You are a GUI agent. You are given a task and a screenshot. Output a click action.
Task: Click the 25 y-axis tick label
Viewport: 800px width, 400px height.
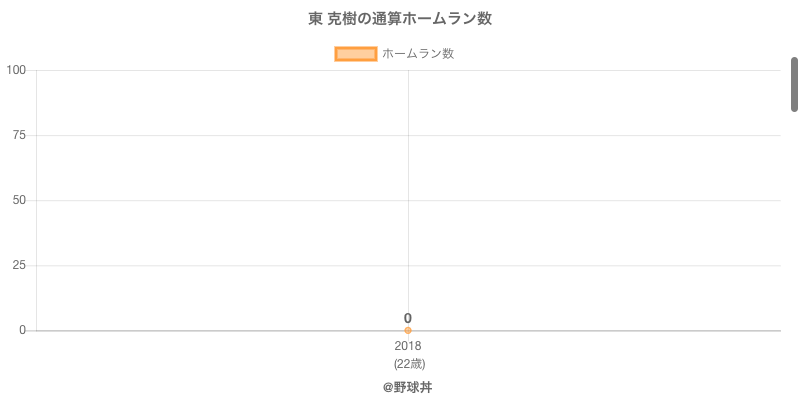(x=19, y=265)
